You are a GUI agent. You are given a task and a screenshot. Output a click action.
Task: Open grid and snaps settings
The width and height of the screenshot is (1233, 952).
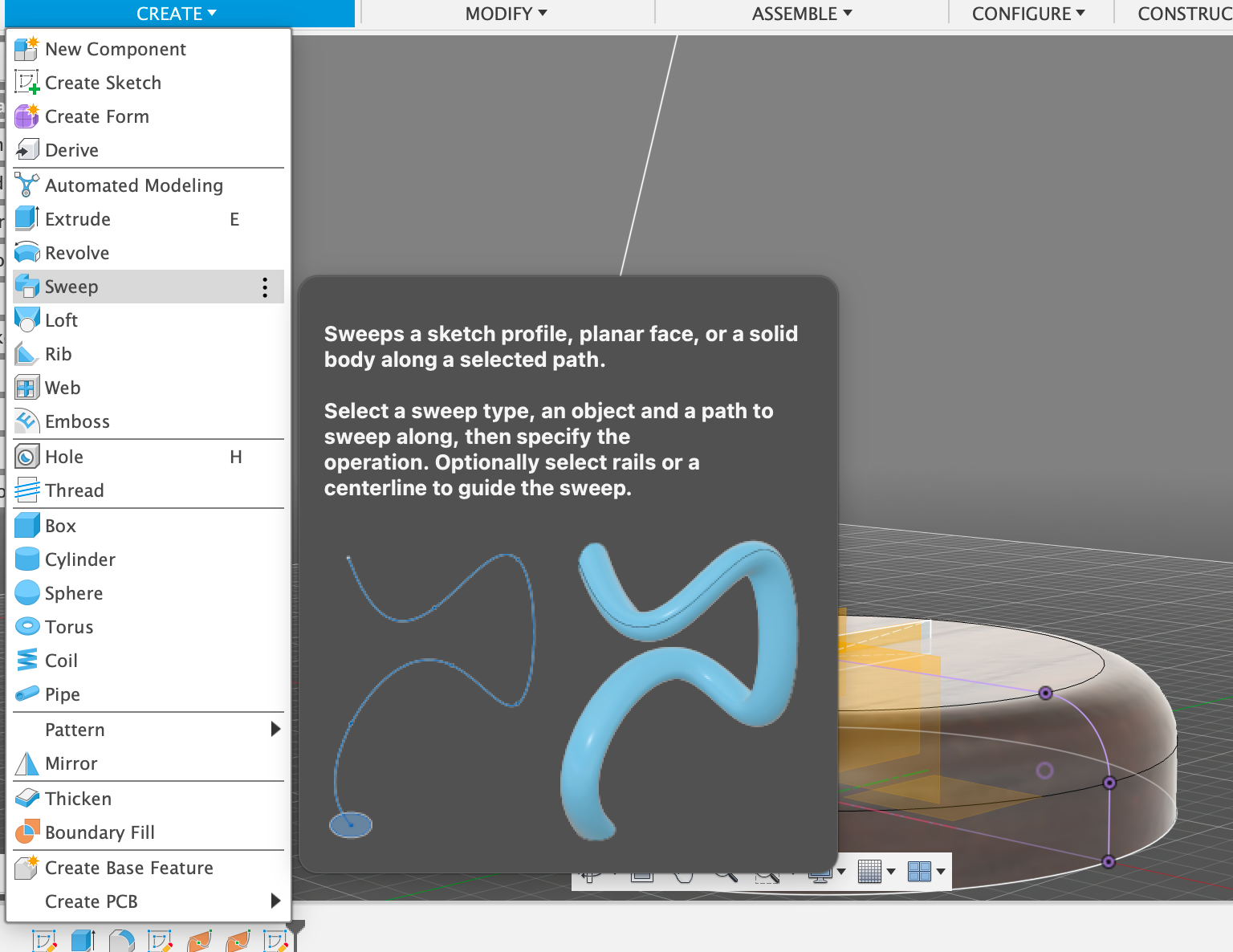(877, 871)
